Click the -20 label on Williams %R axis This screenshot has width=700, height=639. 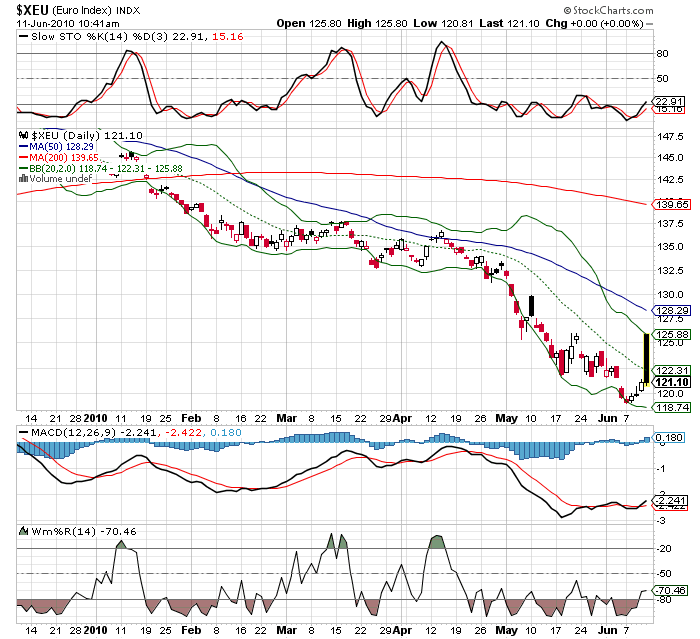[x=663, y=549]
